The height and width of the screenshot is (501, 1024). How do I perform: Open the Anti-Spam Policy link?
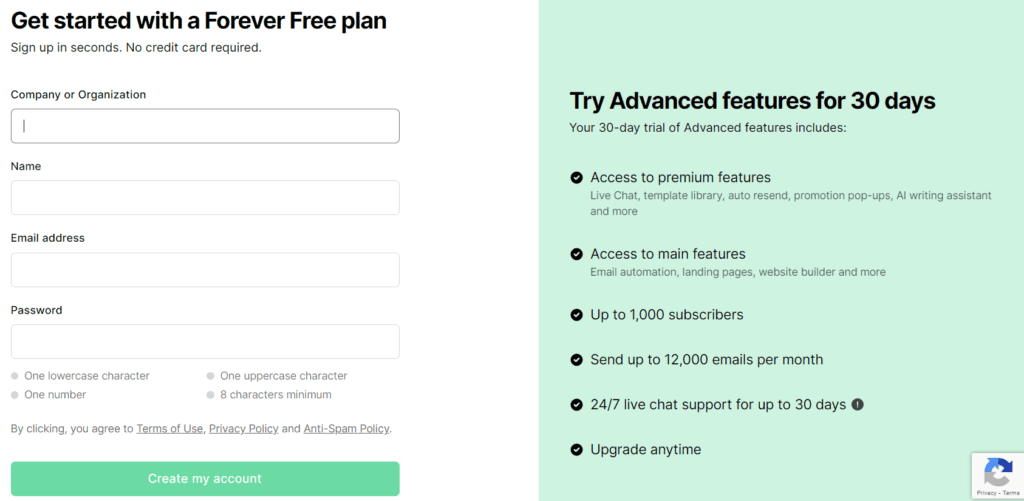346,429
